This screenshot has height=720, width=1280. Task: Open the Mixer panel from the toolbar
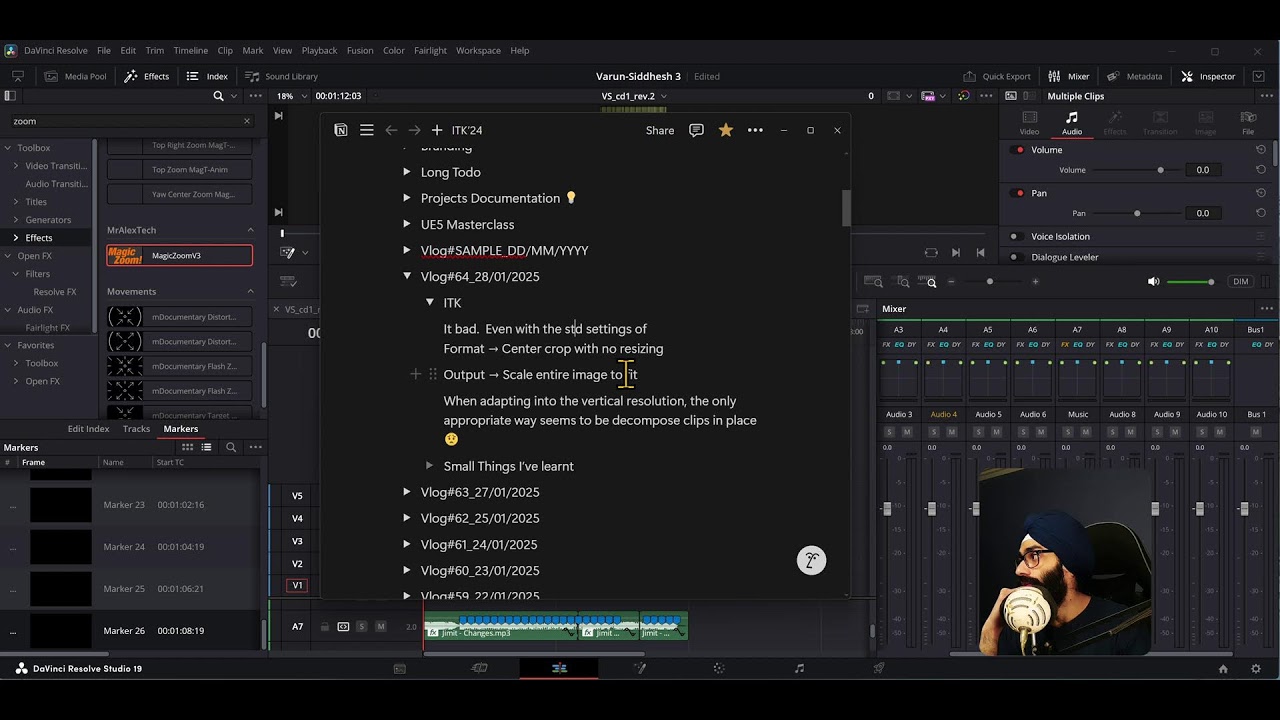coord(1068,76)
